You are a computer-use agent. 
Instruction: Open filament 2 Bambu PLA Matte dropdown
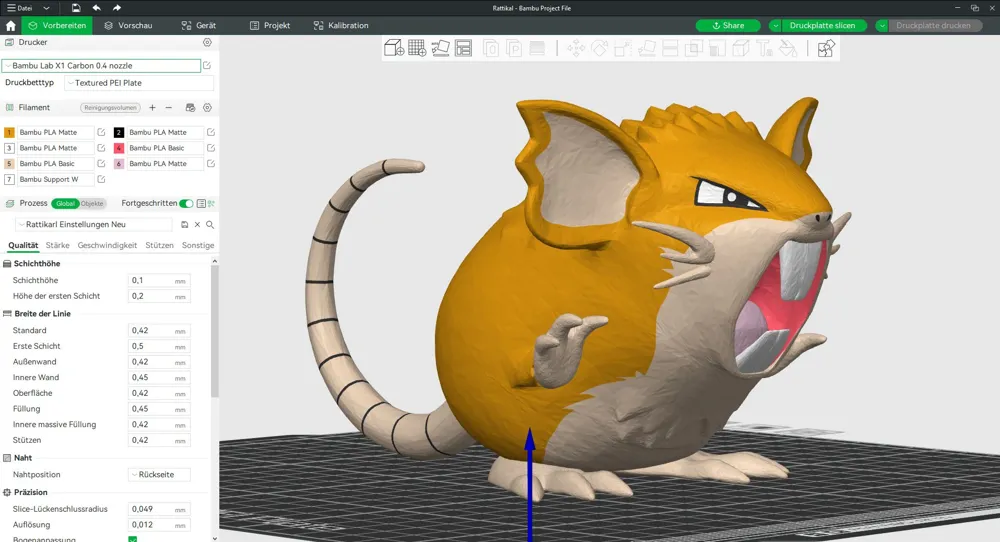165,132
